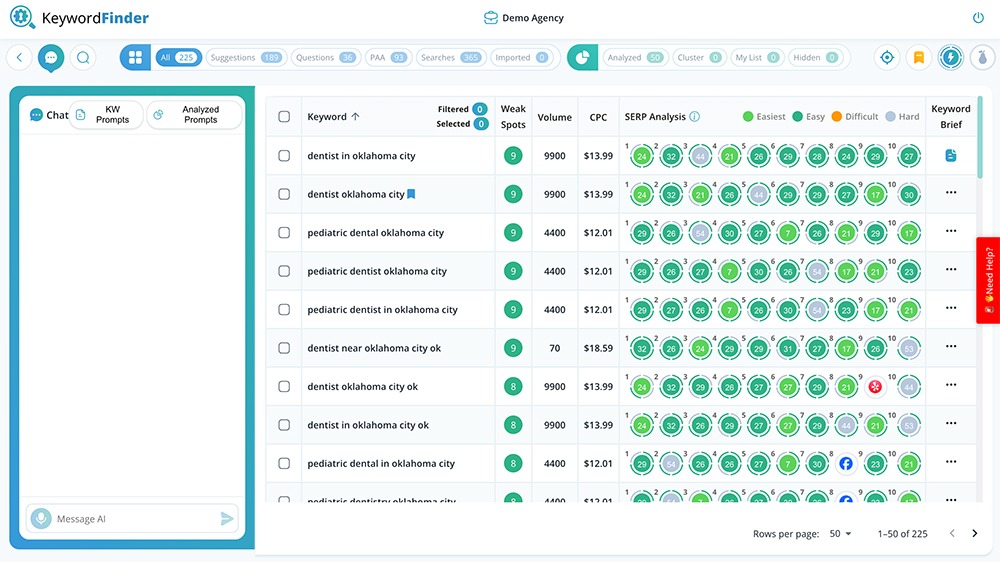Screen dimensions: 1000x562
Task: Open the rows per page dropdown
Action: 841,533
